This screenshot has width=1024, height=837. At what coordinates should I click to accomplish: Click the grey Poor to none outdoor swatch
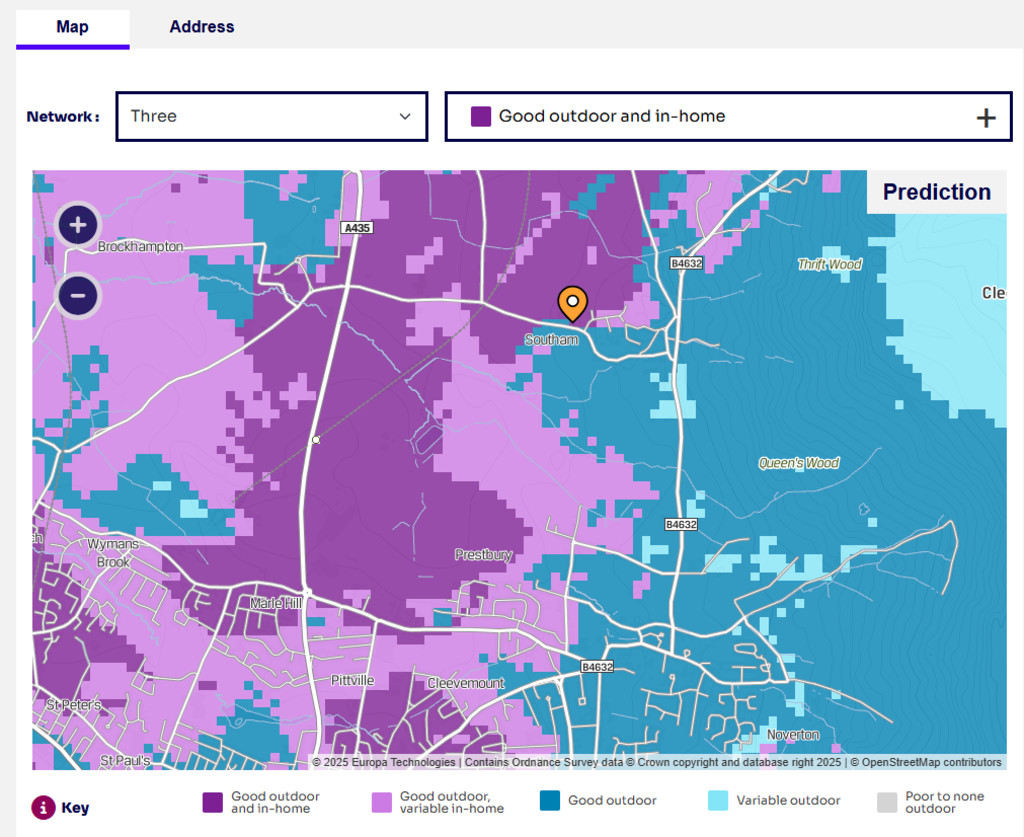point(887,802)
